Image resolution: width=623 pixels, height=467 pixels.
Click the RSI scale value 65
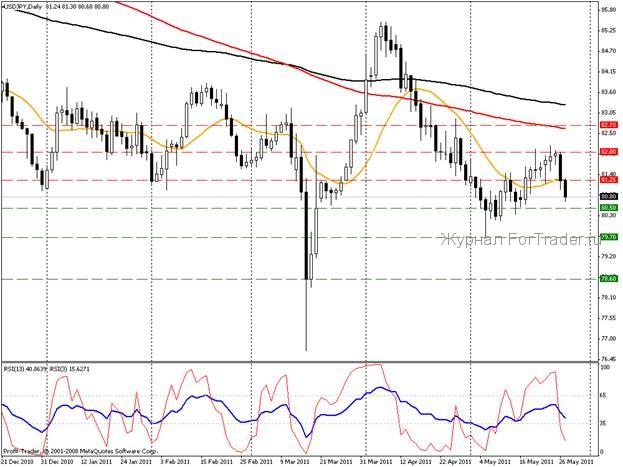click(603, 395)
